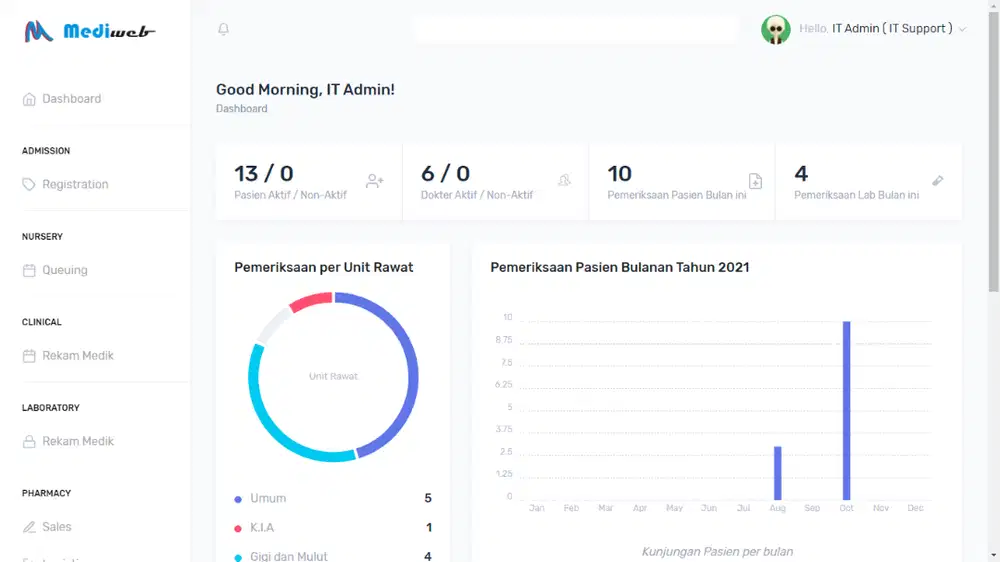Toggle the K.I.A legend entry
This screenshot has height=562, width=1000.
pyautogui.click(x=261, y=527)
